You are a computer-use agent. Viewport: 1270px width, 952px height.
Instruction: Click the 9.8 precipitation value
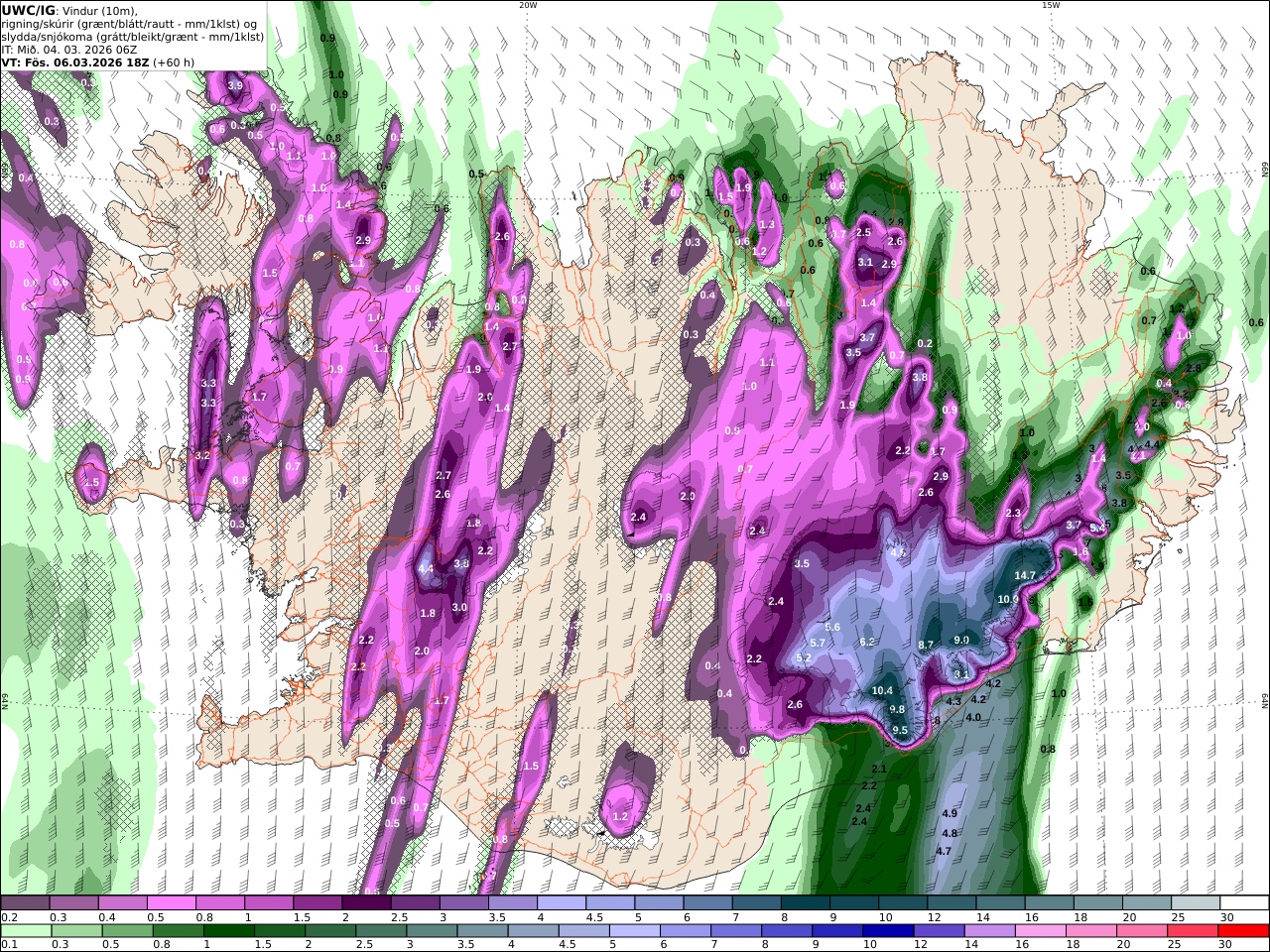click(x=897, y=709)
